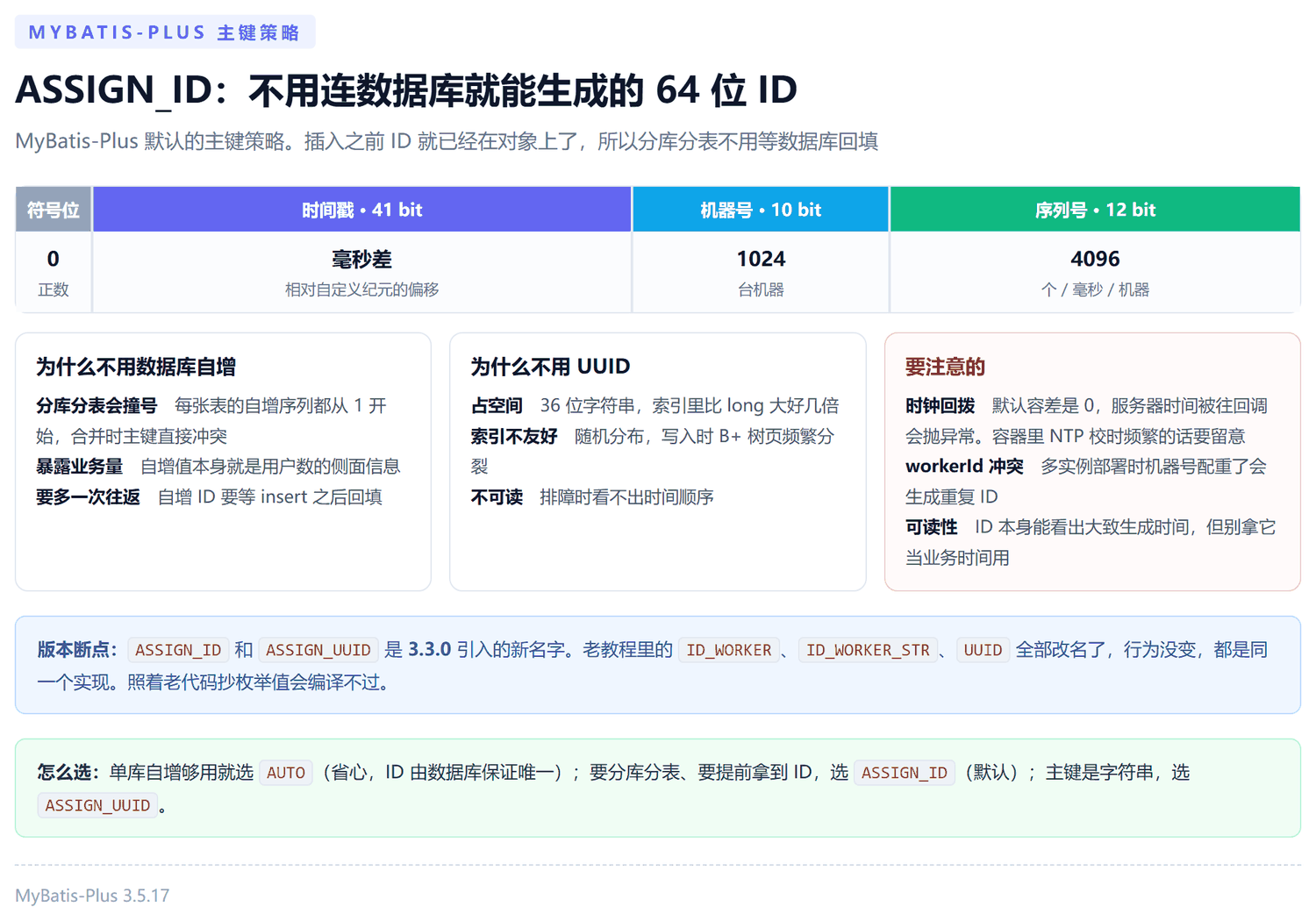The height and width of the screenshot is (921, 1316).
Task: Click the '不可读' bold term
Action: click(x=497, y=497)
